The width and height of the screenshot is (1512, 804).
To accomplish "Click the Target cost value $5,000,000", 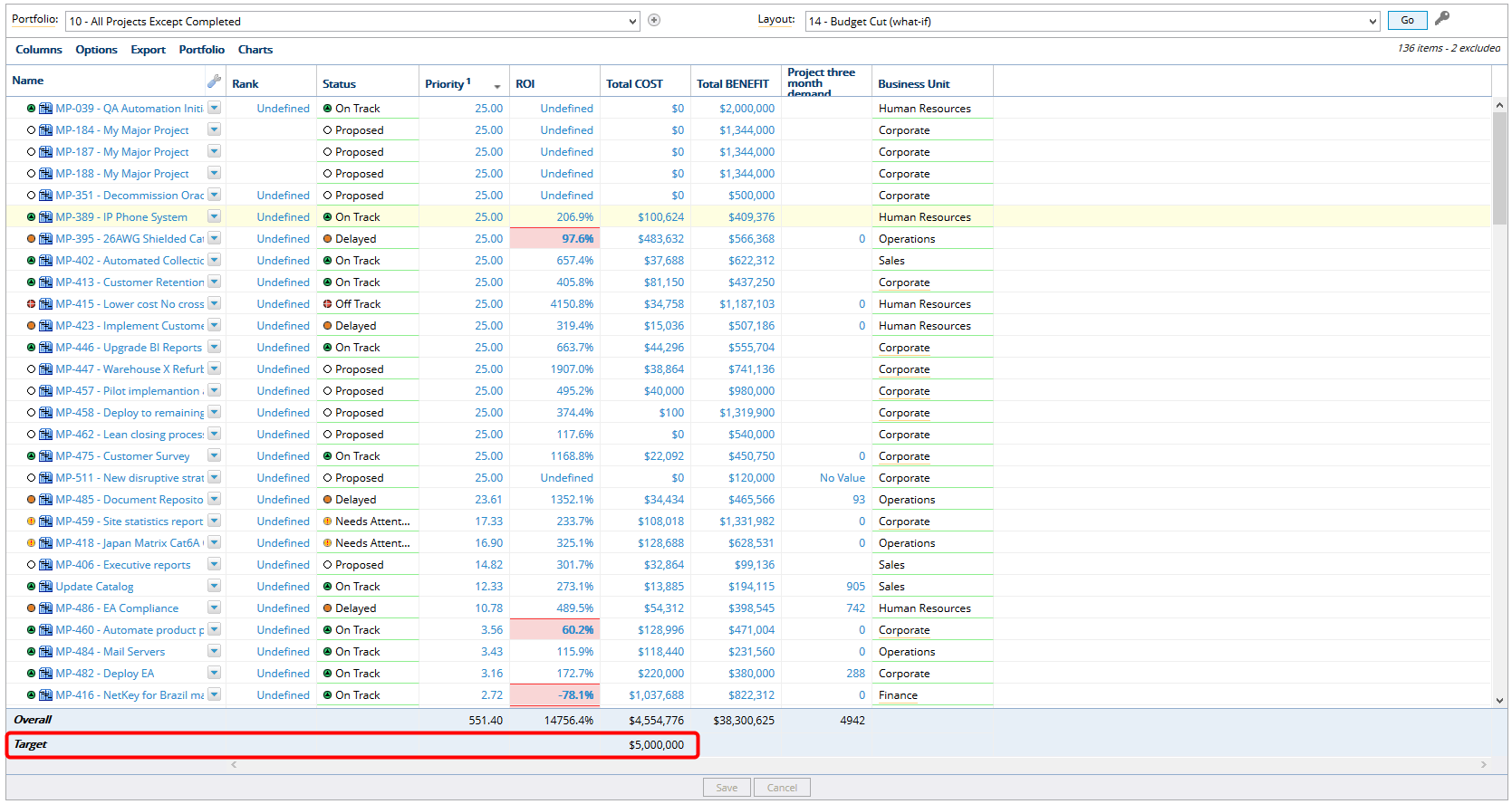I will 656,745.
